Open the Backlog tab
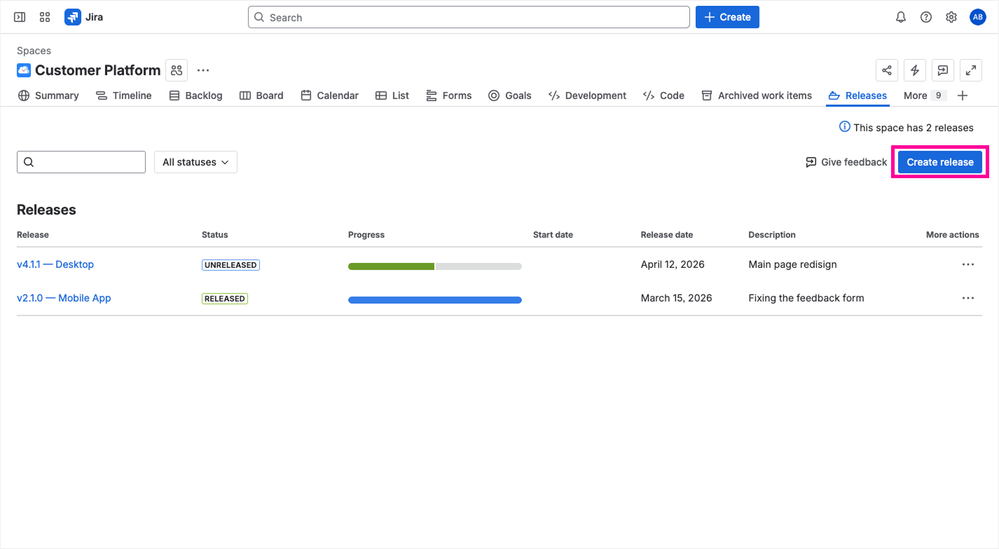This screenshot has height=549, width=999. [x=196, y=96]
